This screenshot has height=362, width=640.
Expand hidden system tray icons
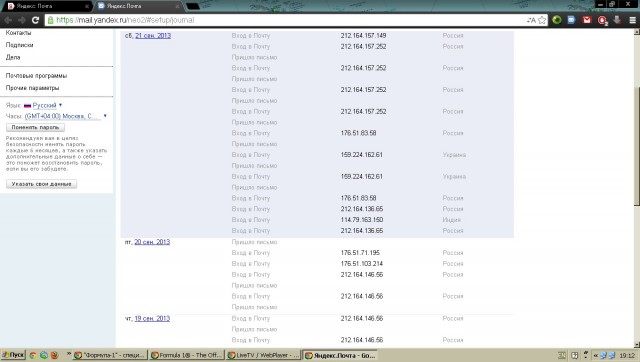pyautogui.click(x=596, y=355)
